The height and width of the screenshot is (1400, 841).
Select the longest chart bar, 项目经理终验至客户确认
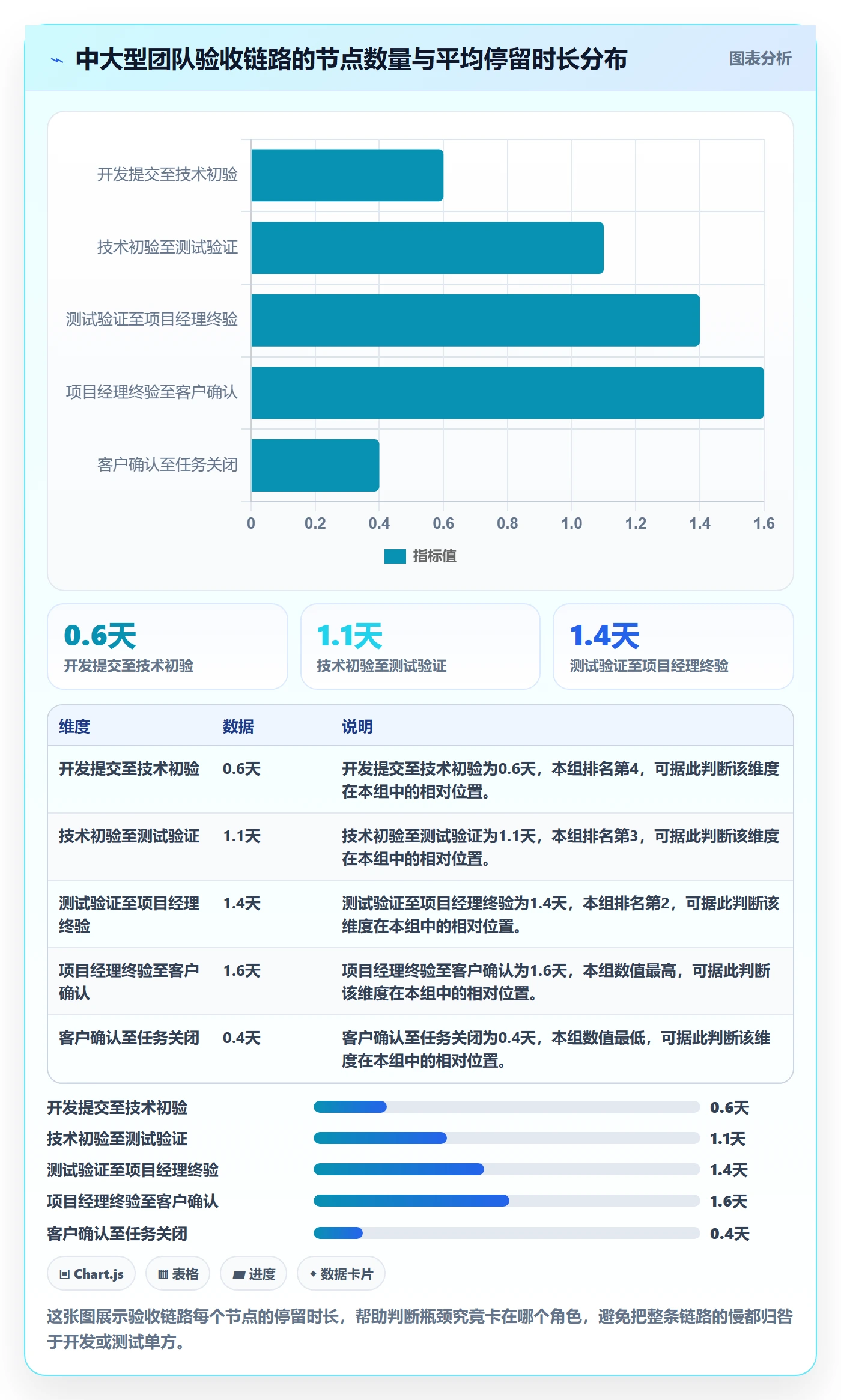pos(508,392)
